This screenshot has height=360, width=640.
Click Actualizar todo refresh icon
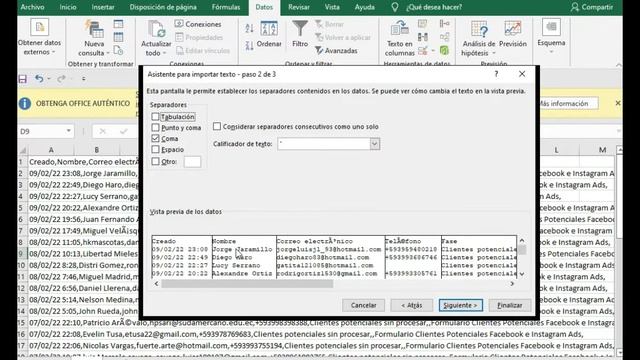pos(156,29)
